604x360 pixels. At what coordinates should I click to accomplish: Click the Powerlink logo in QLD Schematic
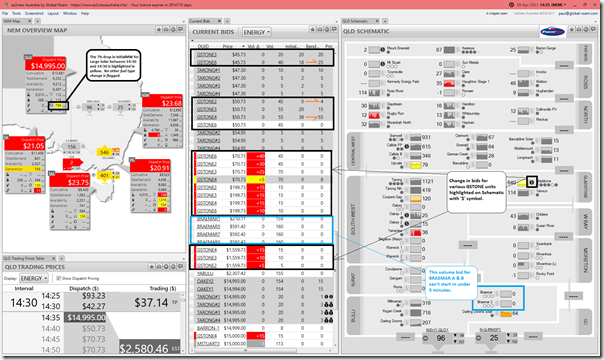[x=552, y=32]
